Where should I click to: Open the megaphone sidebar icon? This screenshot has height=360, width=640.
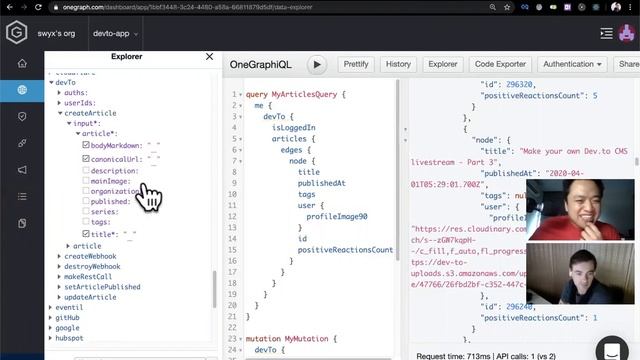22,170
